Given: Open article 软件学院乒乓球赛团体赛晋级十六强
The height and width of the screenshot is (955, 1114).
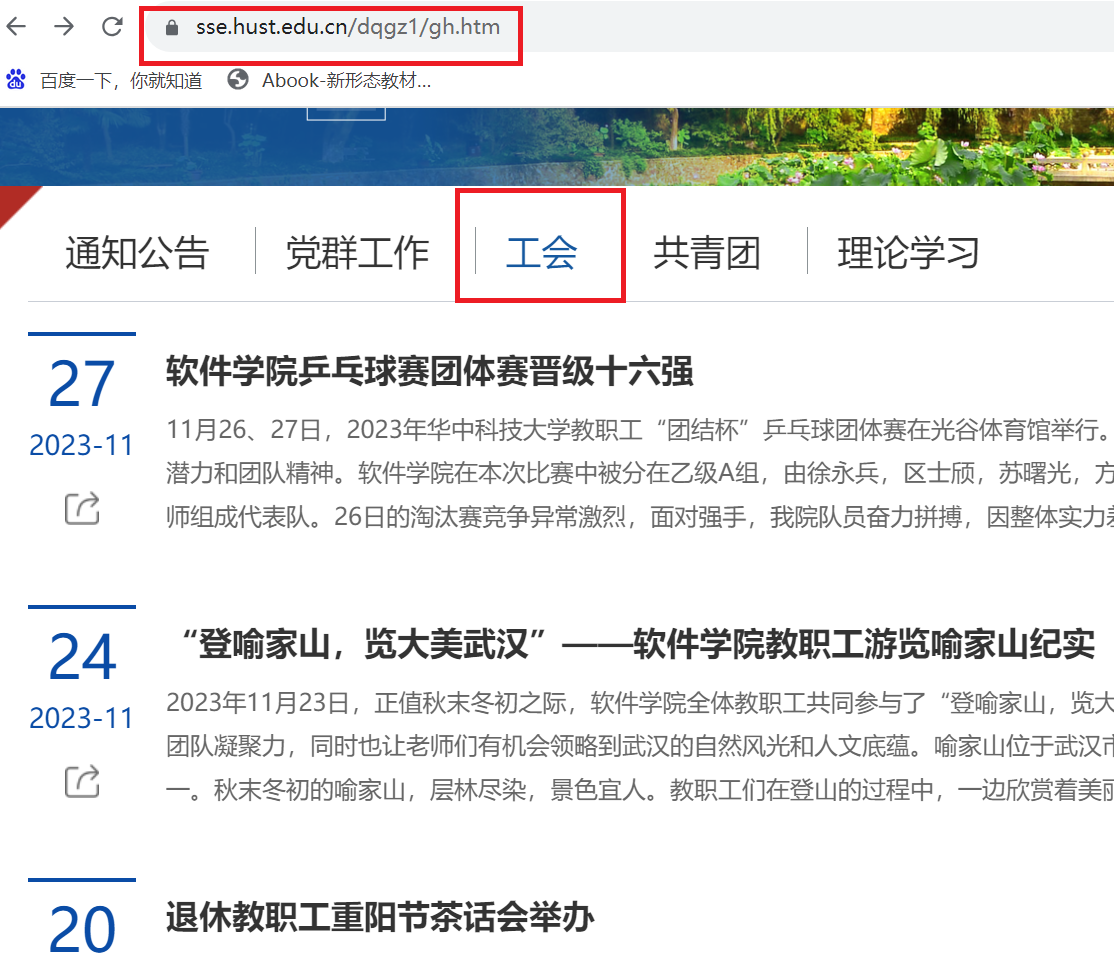Looking at the screenshot, I should (429, 372).
